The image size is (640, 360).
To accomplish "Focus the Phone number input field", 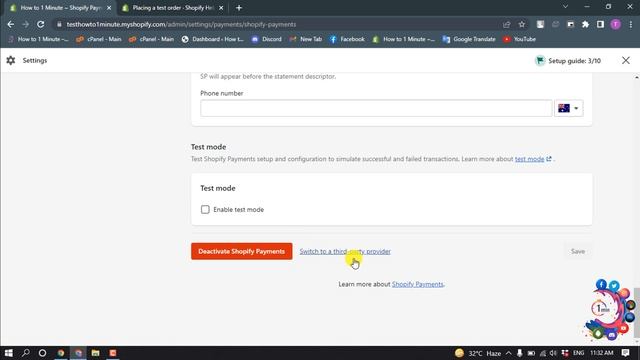I will click(376, 108).
